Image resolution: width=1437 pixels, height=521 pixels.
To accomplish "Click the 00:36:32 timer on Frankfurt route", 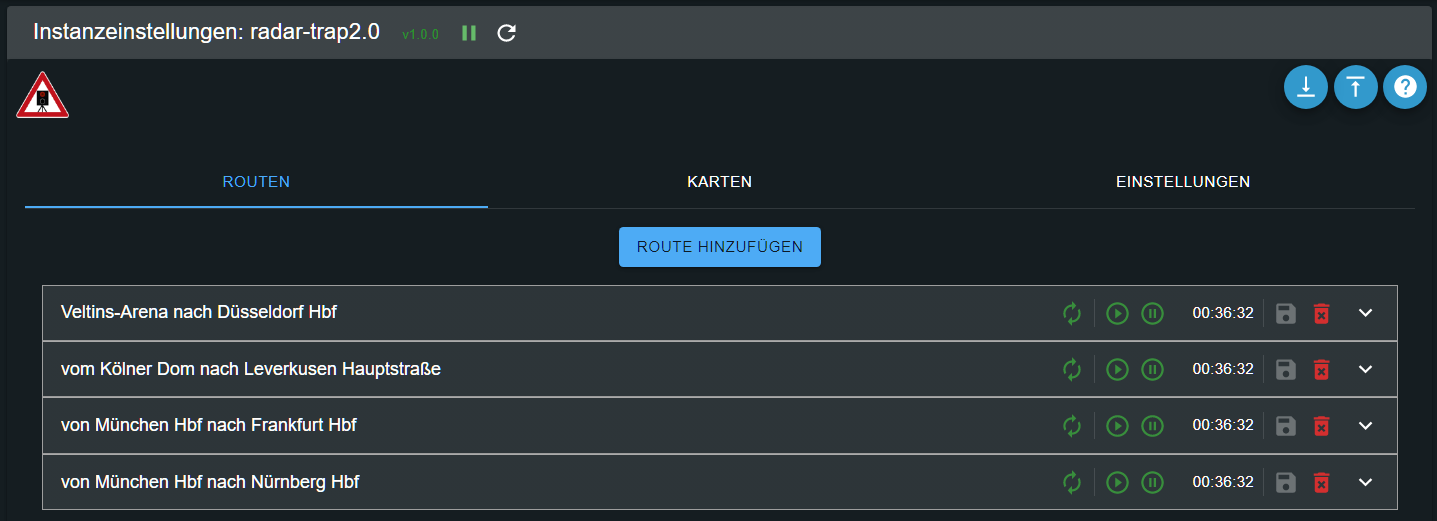I will pos(1223,426).
